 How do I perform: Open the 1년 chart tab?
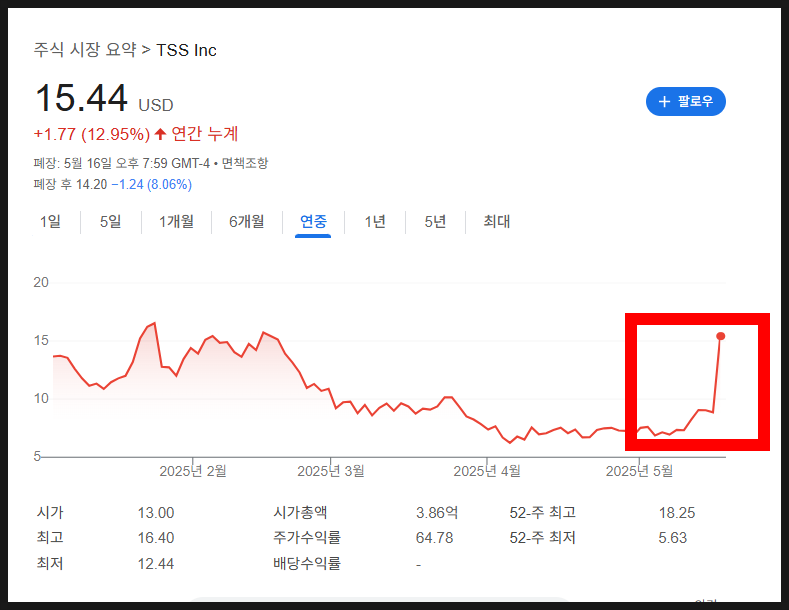pyautogui.click(x=375, y=221)
